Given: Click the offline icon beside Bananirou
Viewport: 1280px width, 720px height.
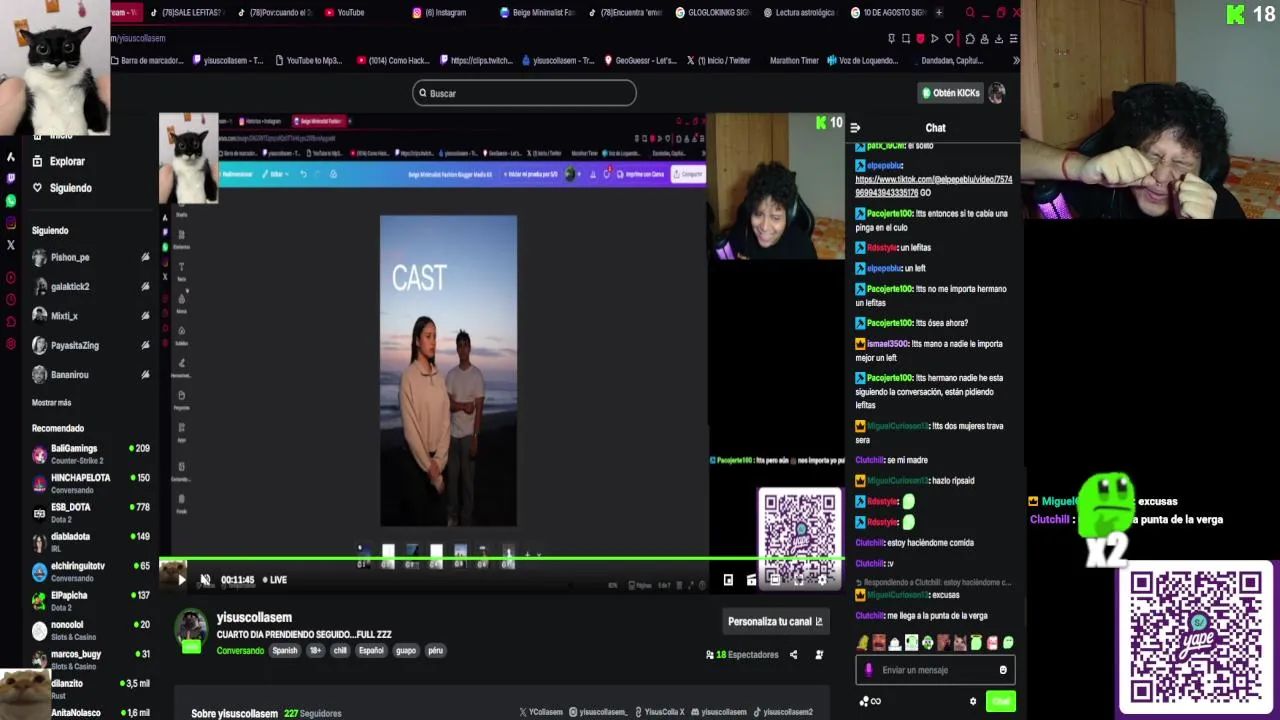Looking at the screenshot, I should click(145, 375).
